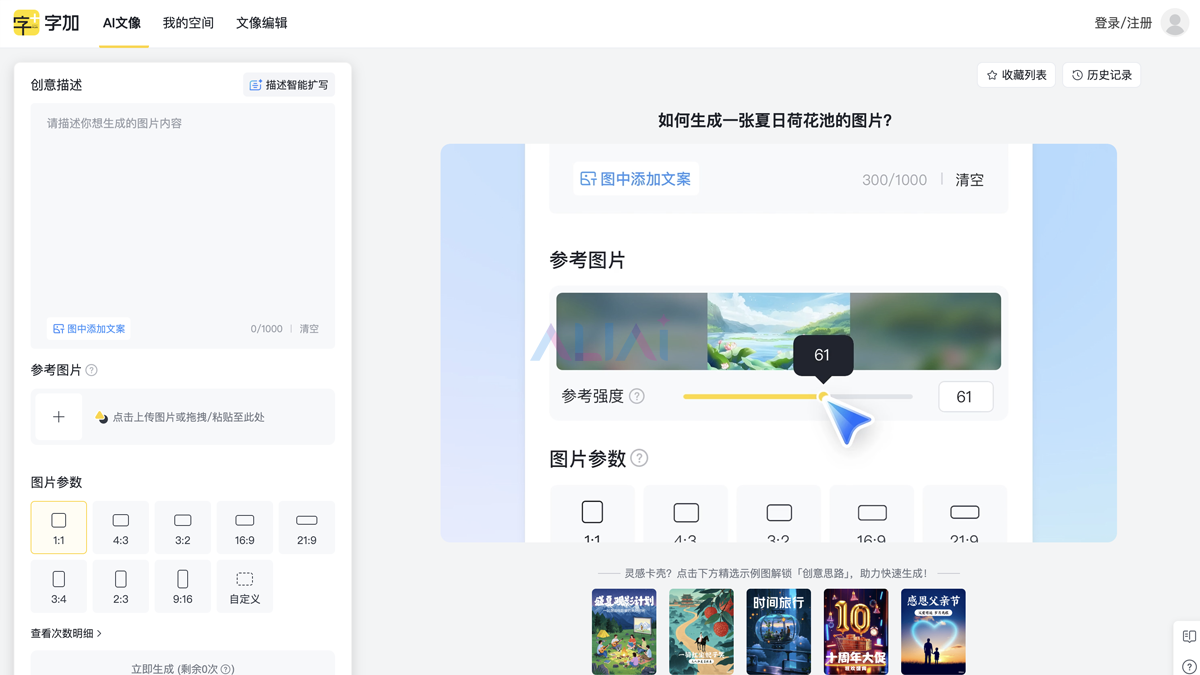Click the question mark help icon at bottom right
The width and height of the screenshot is (1200, 675).
(1189, 667)
